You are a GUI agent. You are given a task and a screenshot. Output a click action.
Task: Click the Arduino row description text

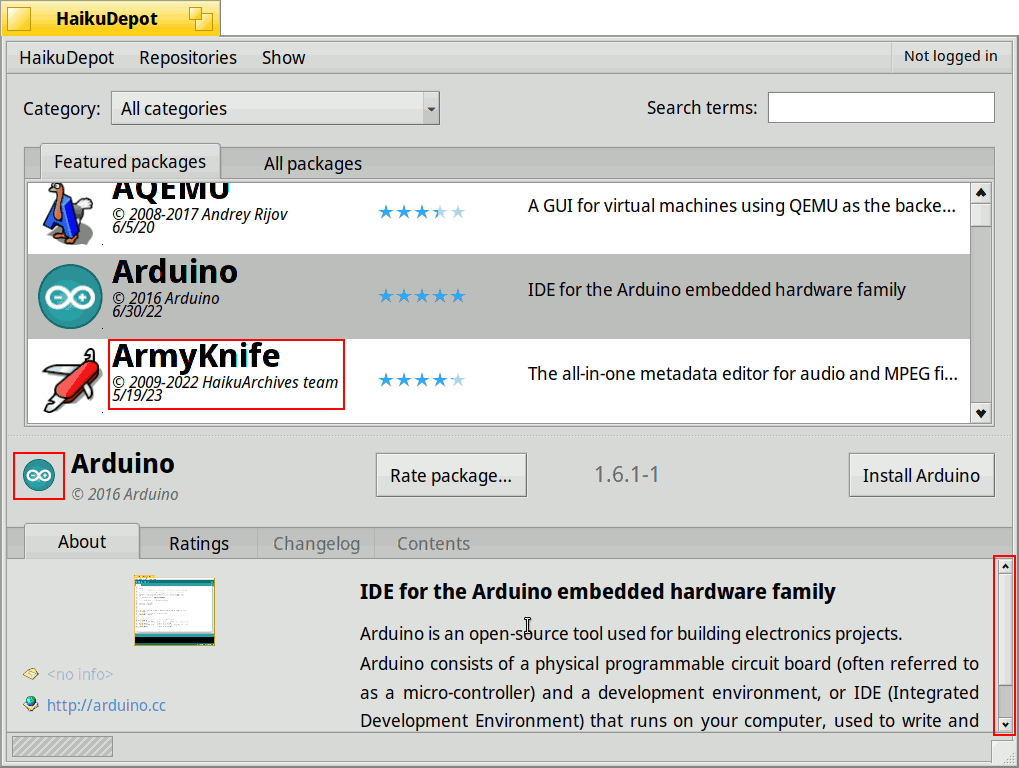[x=716, y=290]
